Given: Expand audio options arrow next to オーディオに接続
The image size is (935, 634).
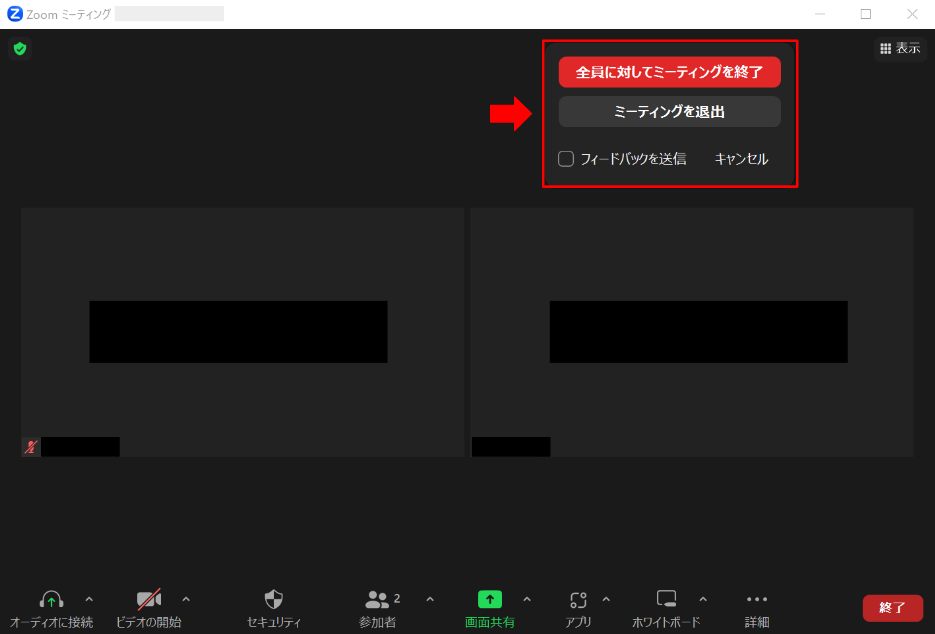Looking at the screenshot, I should [89, 599].
